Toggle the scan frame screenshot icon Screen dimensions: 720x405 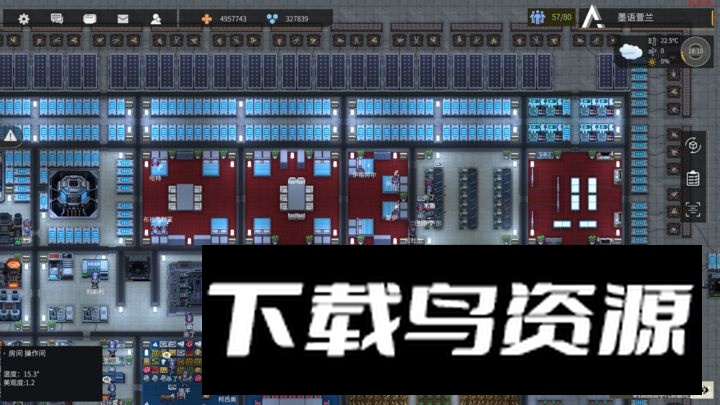693,208
